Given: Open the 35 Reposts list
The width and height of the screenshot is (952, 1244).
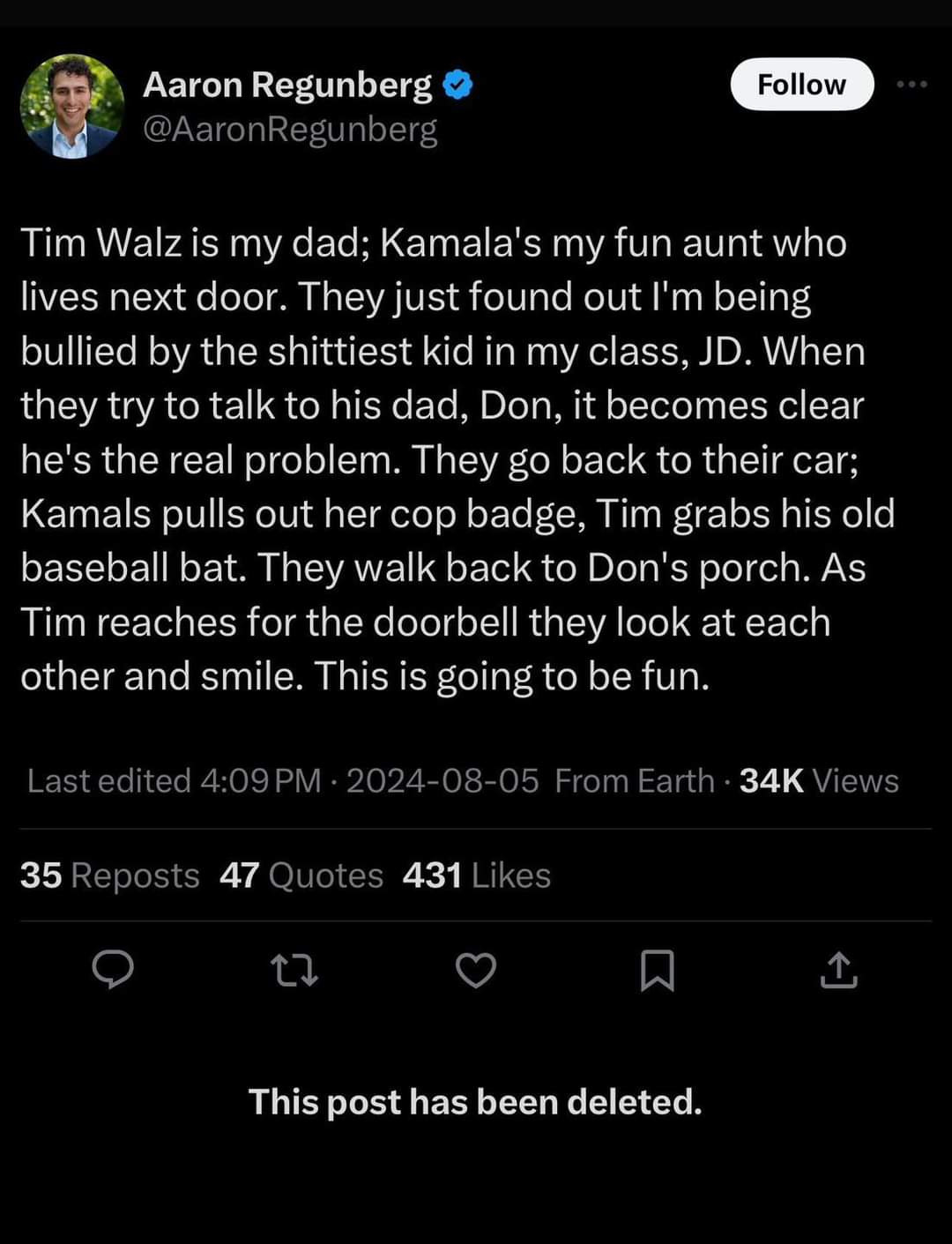Looking at the screenshot, I should (x=110, y=875).
